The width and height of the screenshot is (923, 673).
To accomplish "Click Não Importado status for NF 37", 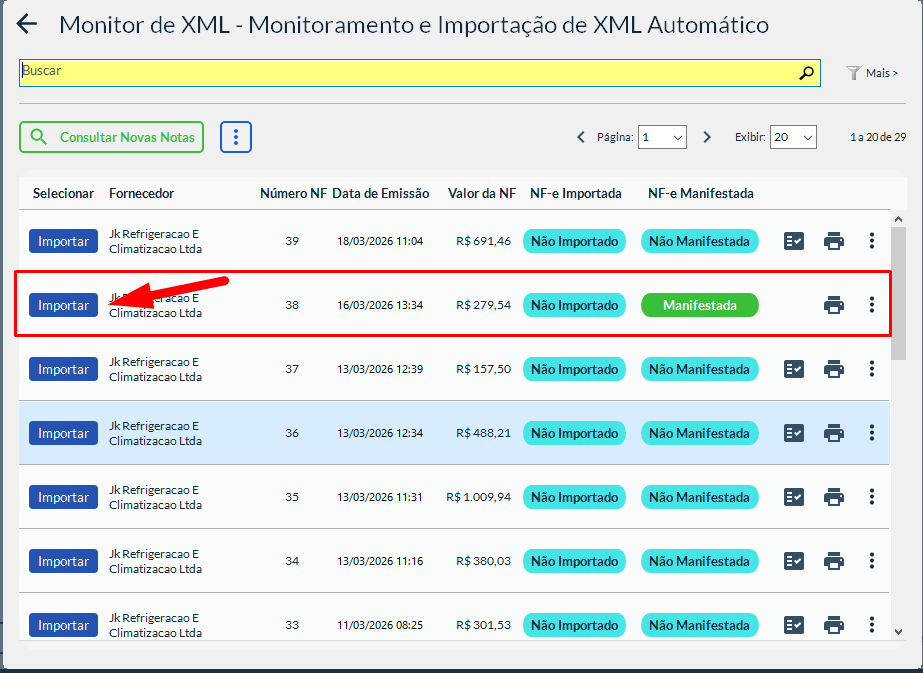I will pos(574,369).
